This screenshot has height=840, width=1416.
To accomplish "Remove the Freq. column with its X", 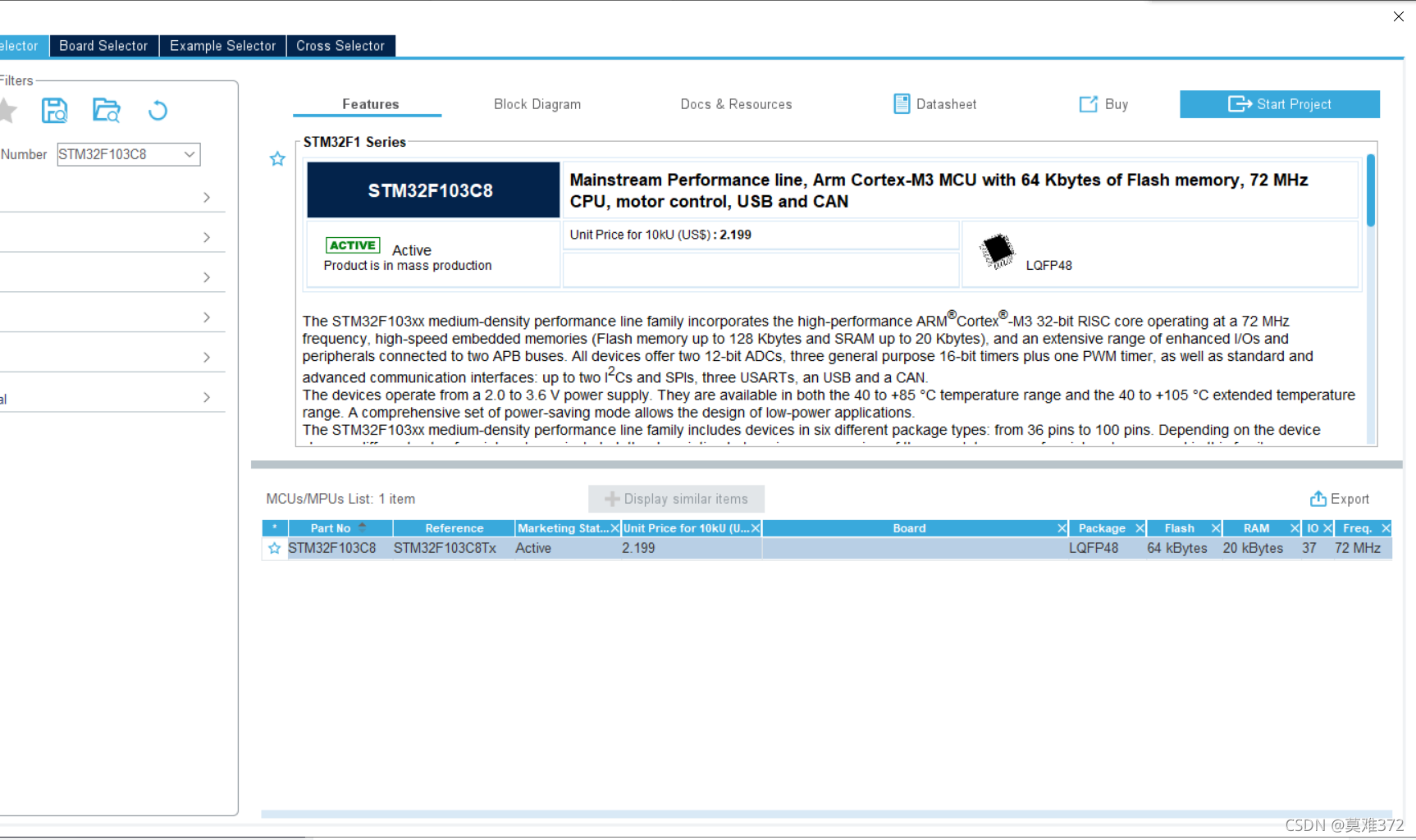I will [1386, 528].
